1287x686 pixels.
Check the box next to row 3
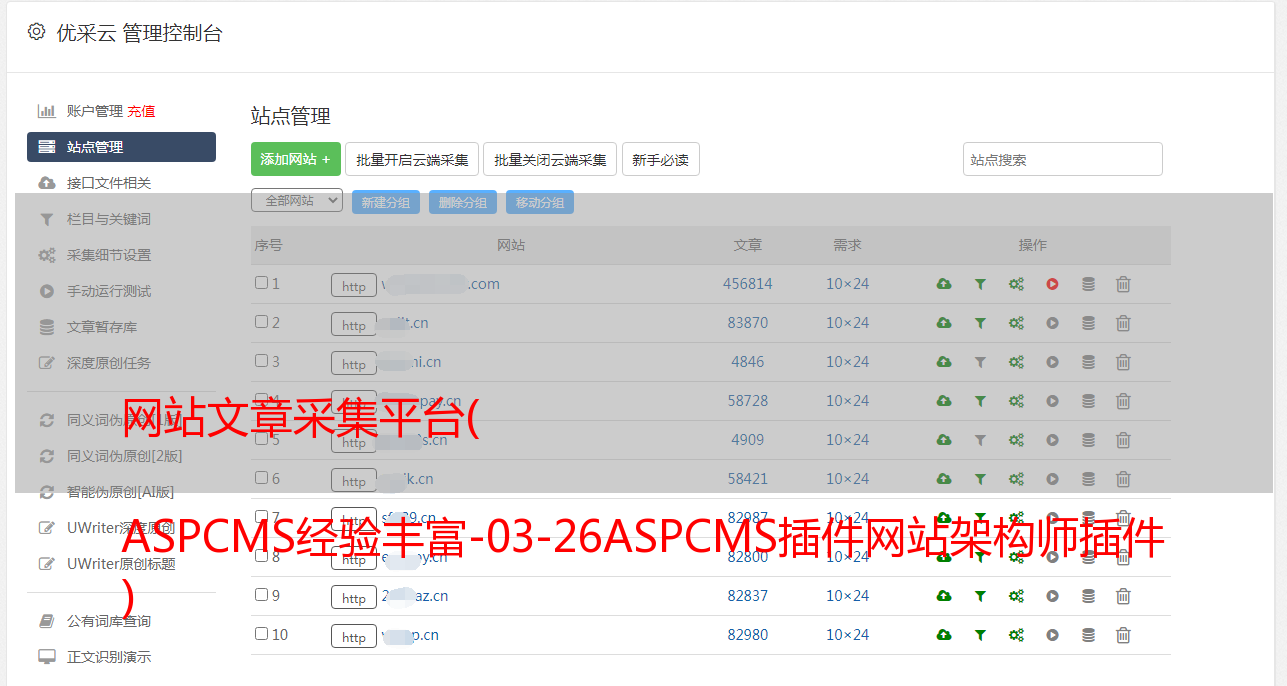(x=261, y=361)
